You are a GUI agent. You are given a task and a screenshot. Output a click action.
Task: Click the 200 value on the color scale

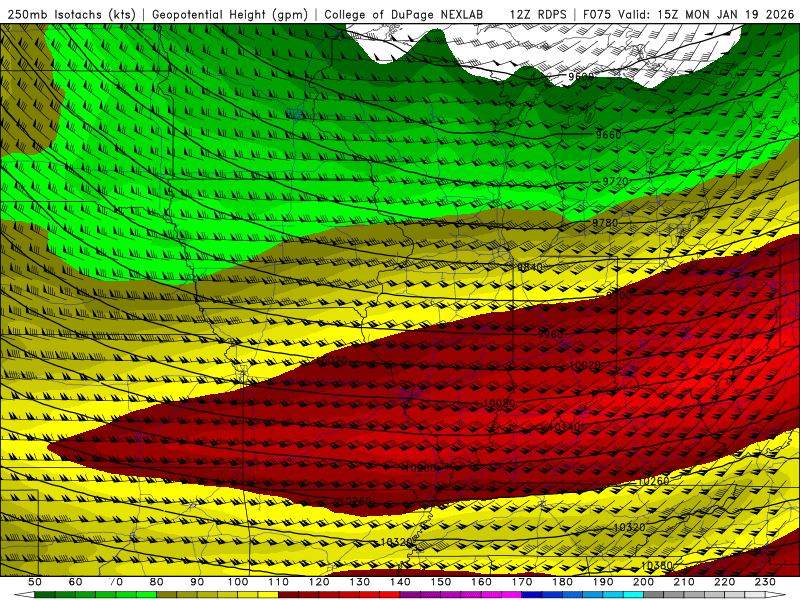(644, 582)
